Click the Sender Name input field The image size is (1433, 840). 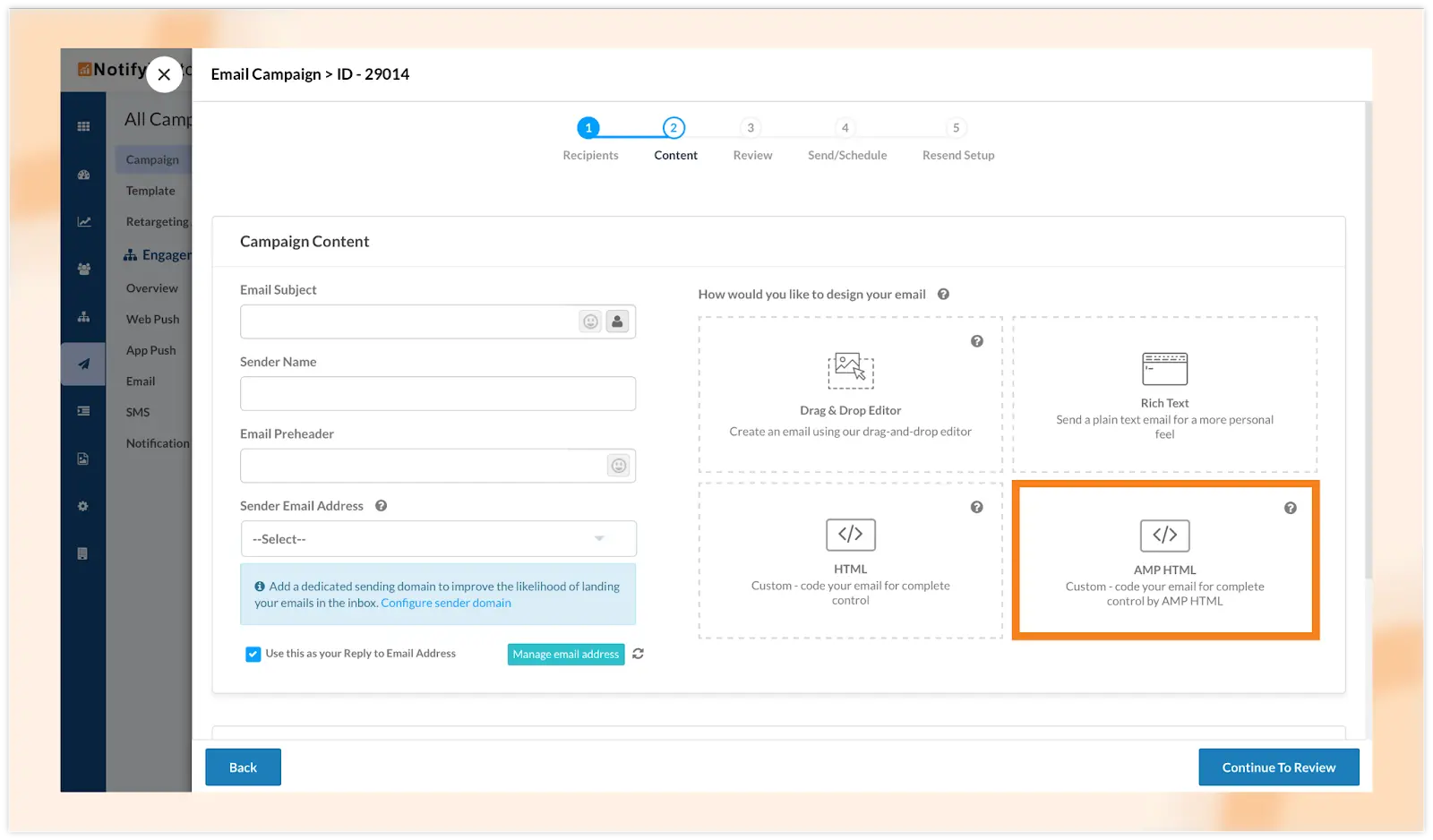pos(438,394)
